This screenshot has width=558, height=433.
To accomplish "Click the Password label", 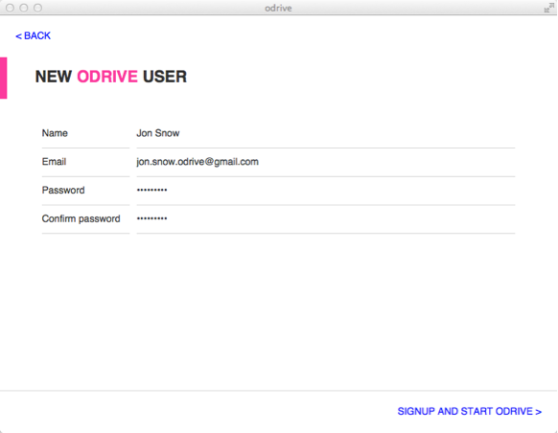I will pyautogui.click(x=63, y=190).
